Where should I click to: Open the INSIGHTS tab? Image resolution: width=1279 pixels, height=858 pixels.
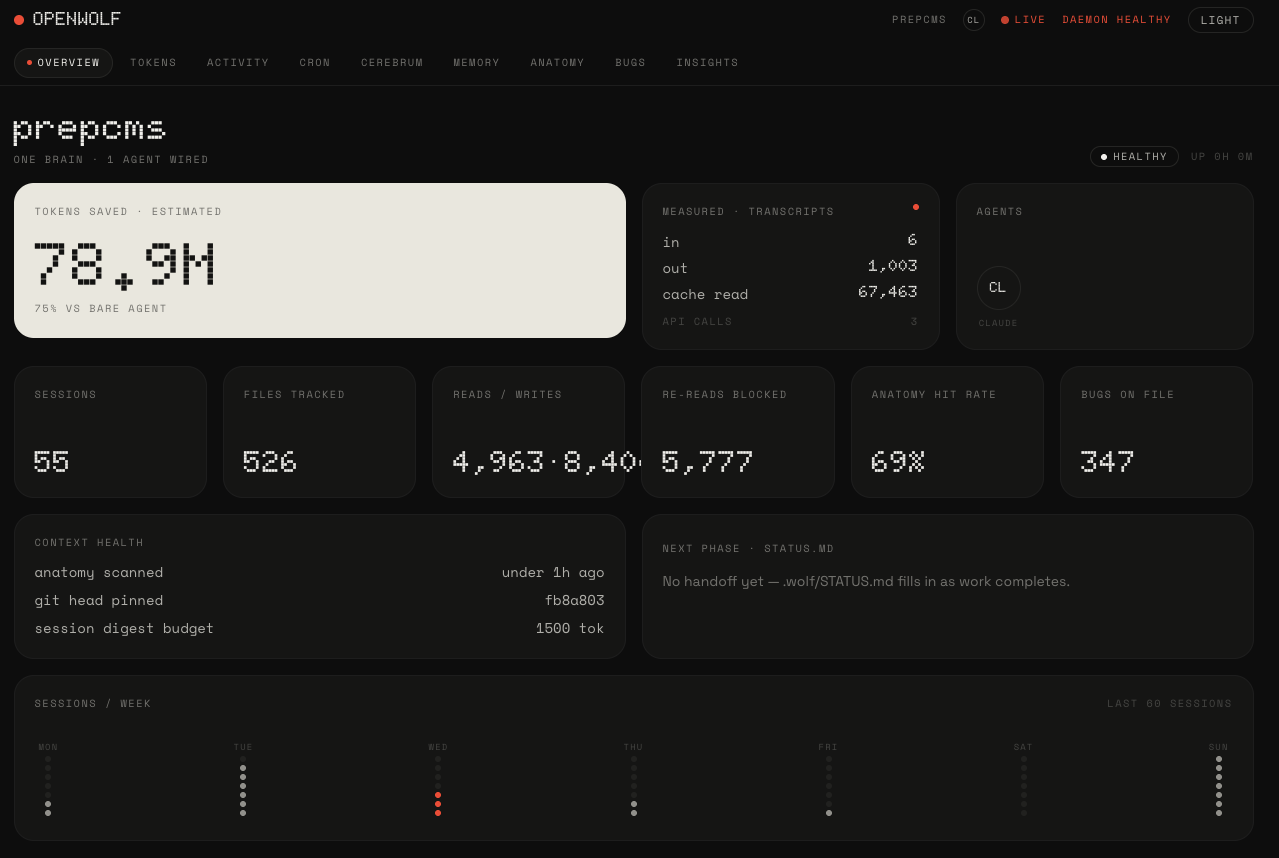[707, 63]
